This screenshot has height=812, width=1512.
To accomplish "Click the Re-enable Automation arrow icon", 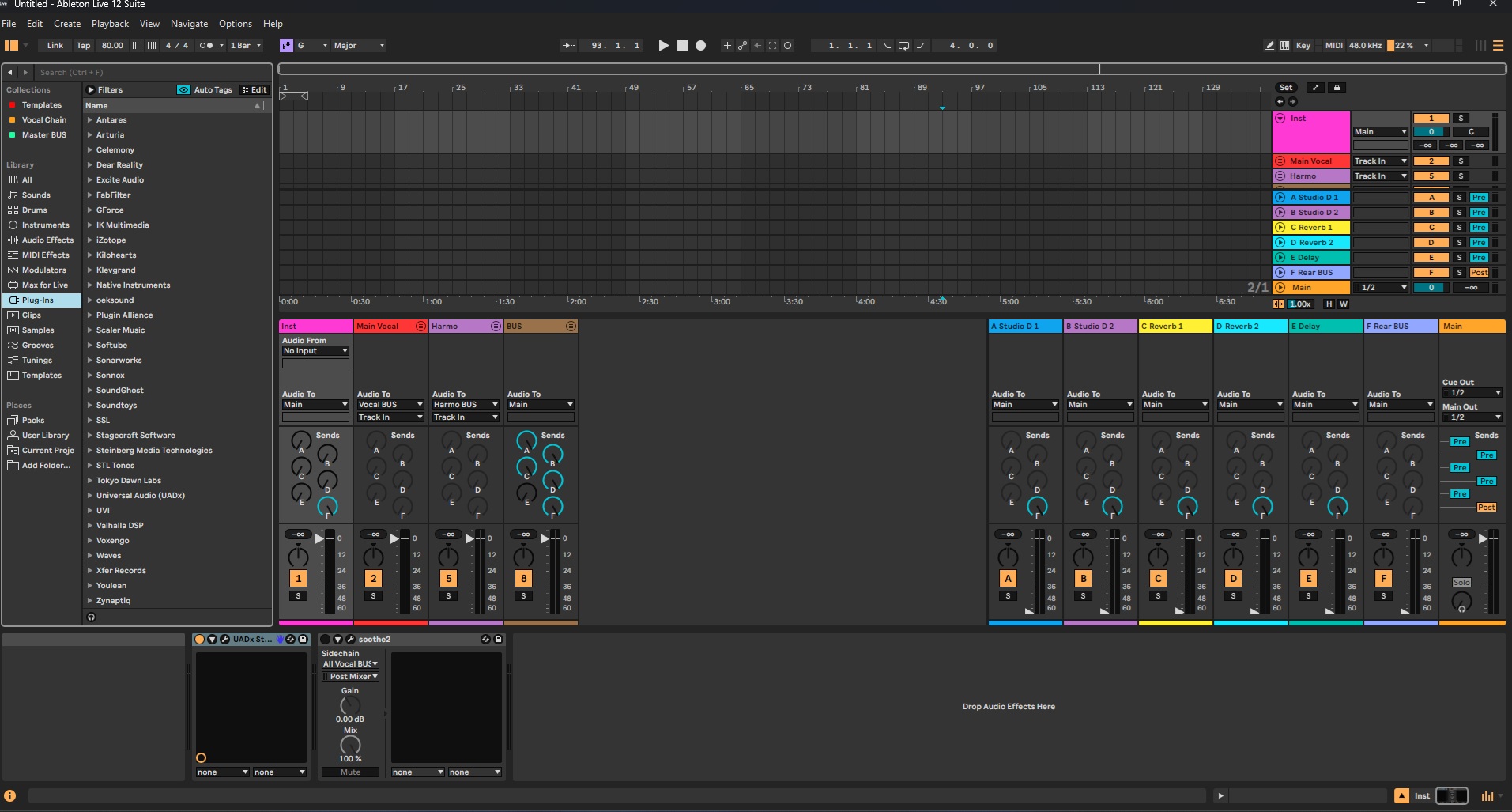I will pyautogui.click(x=757, y=46).
